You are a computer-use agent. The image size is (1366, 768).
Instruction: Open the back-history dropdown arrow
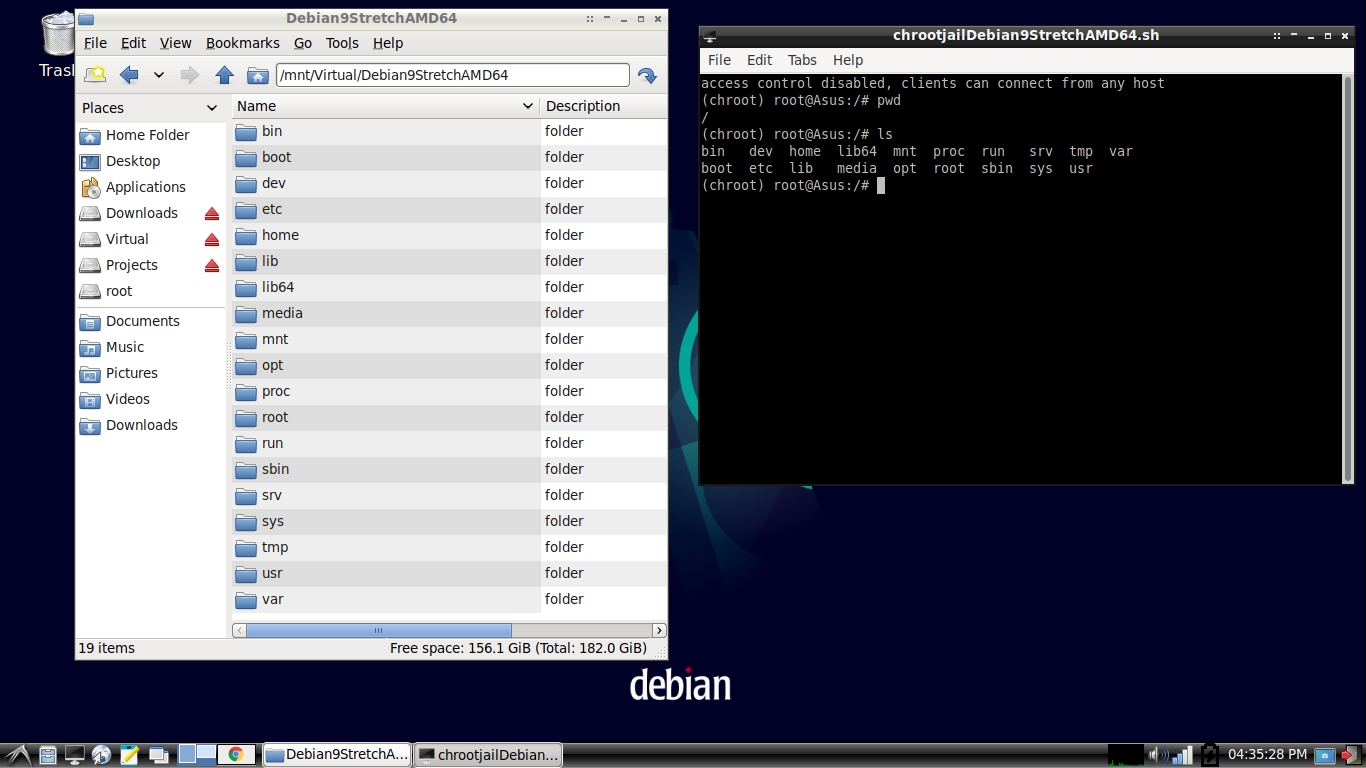(157, 74)
